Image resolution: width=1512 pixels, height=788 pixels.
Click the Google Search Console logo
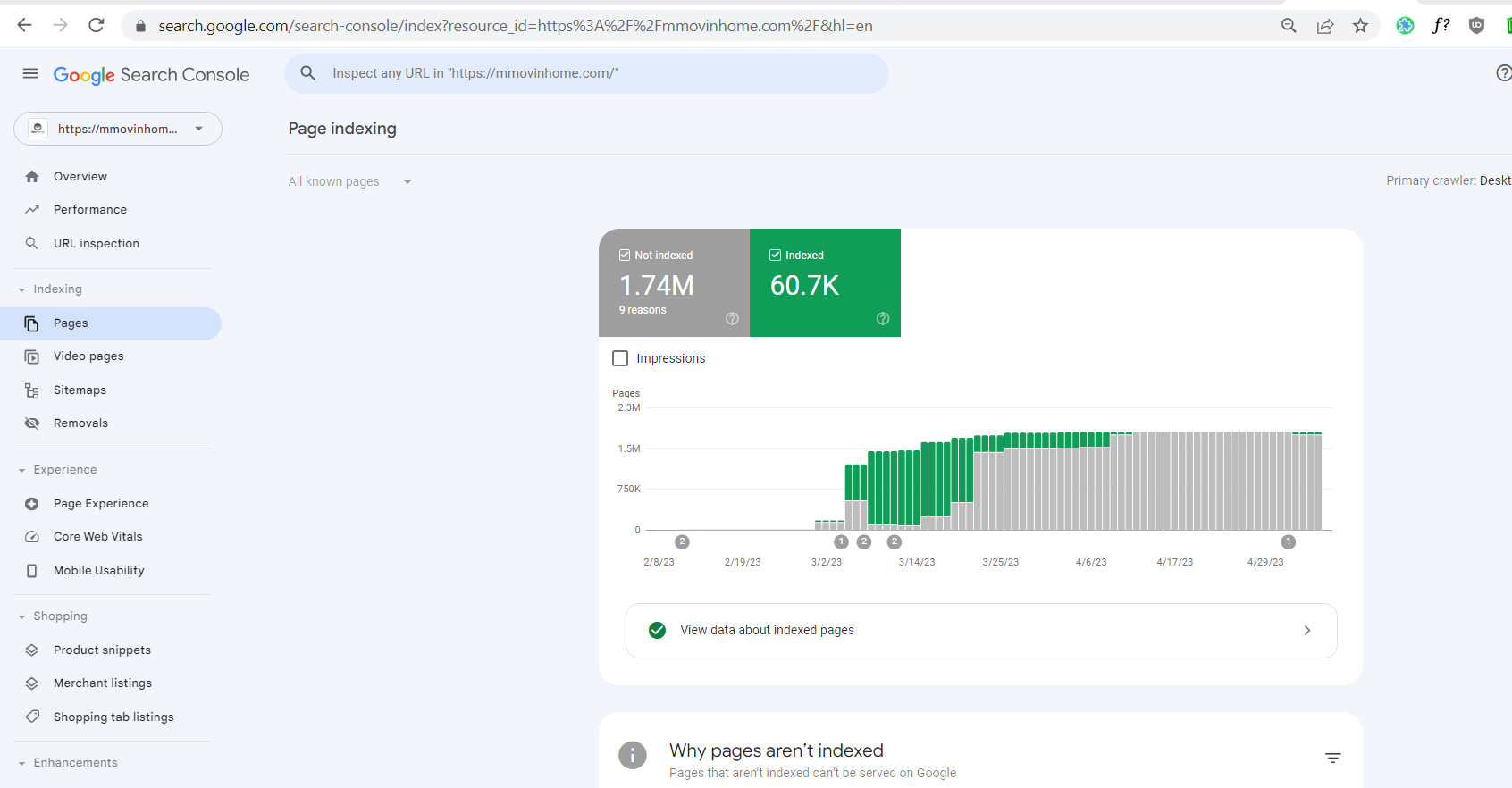pos(151,75)
